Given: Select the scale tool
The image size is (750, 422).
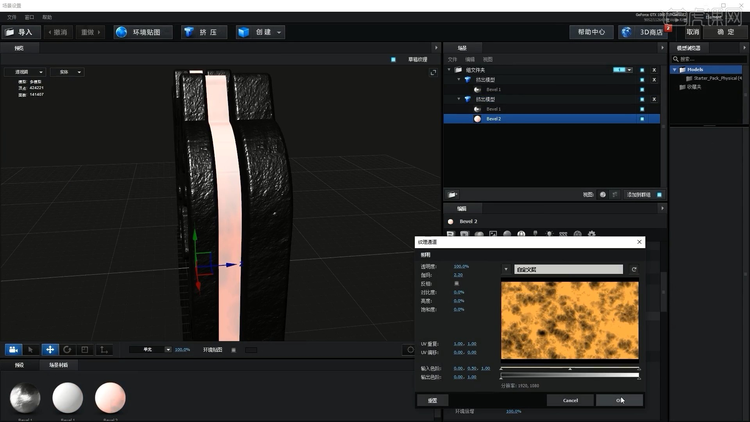Looking at the screenshot, I should click(85, 350).
